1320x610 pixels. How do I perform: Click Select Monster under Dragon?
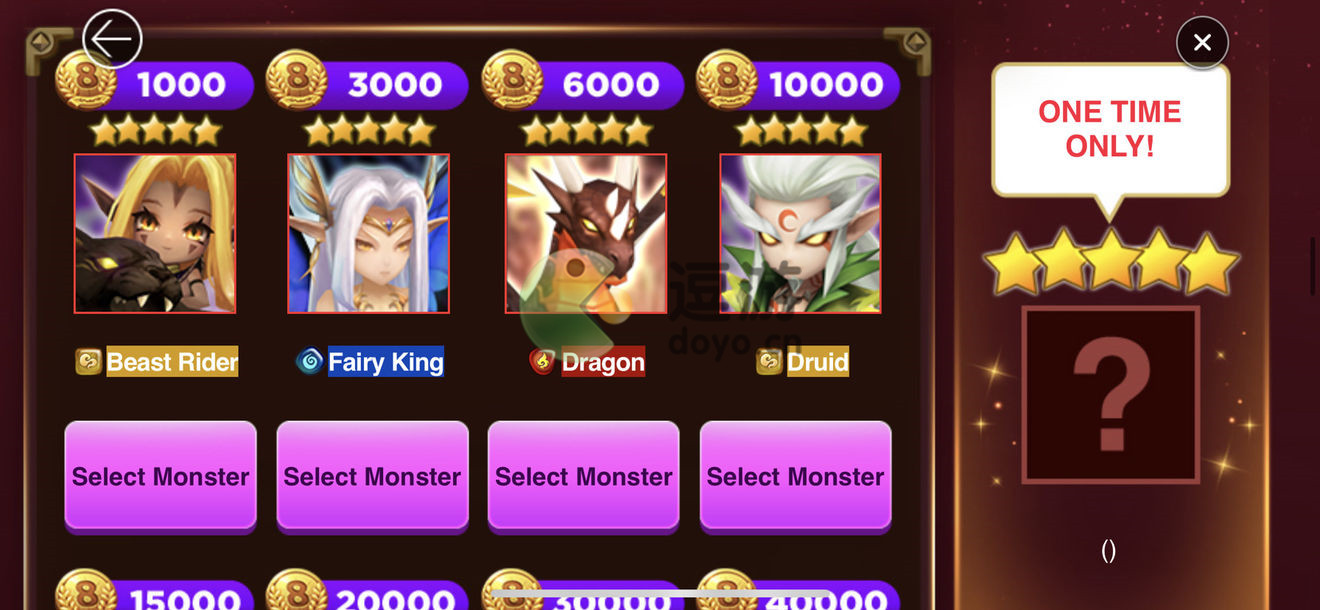[584, 476]
